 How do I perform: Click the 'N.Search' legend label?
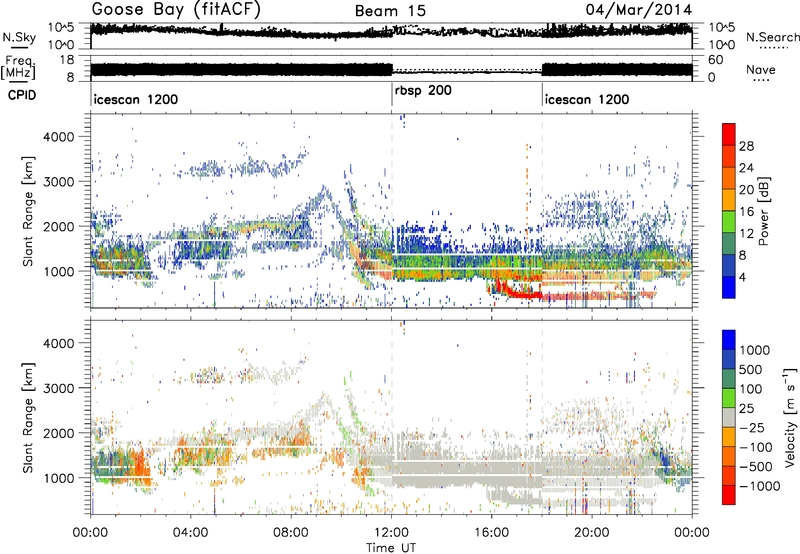point(772,37)
